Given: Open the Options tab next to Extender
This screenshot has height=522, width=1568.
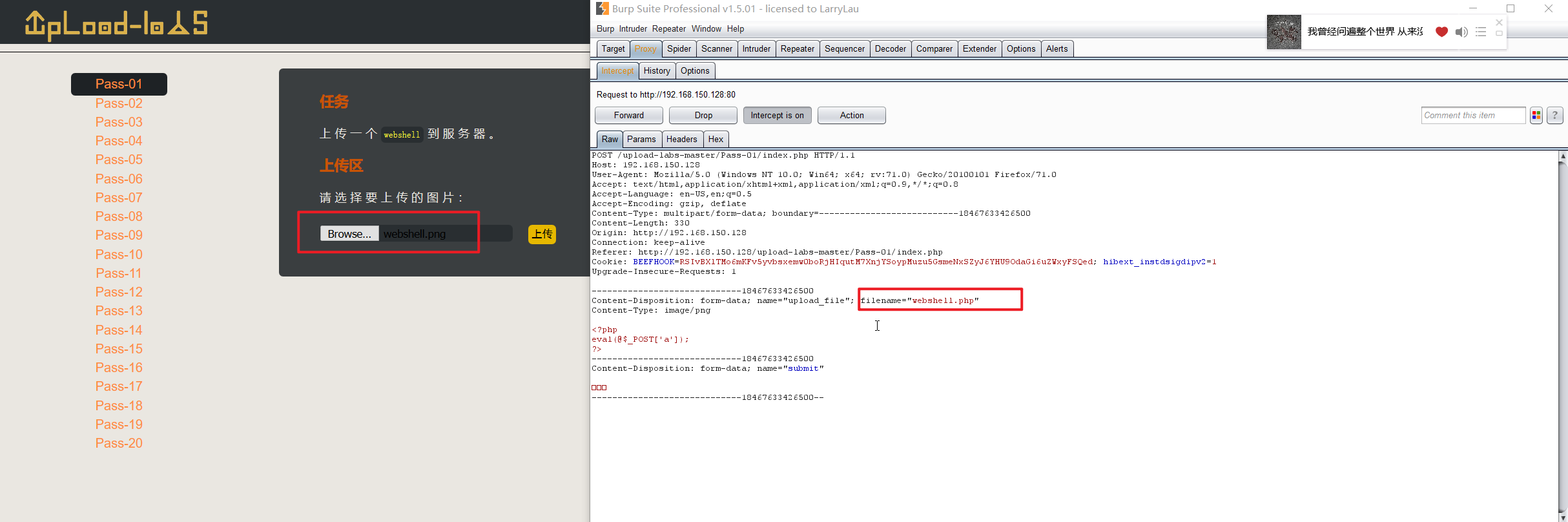Looking at the screenshot, I should tap(1021, 49).
